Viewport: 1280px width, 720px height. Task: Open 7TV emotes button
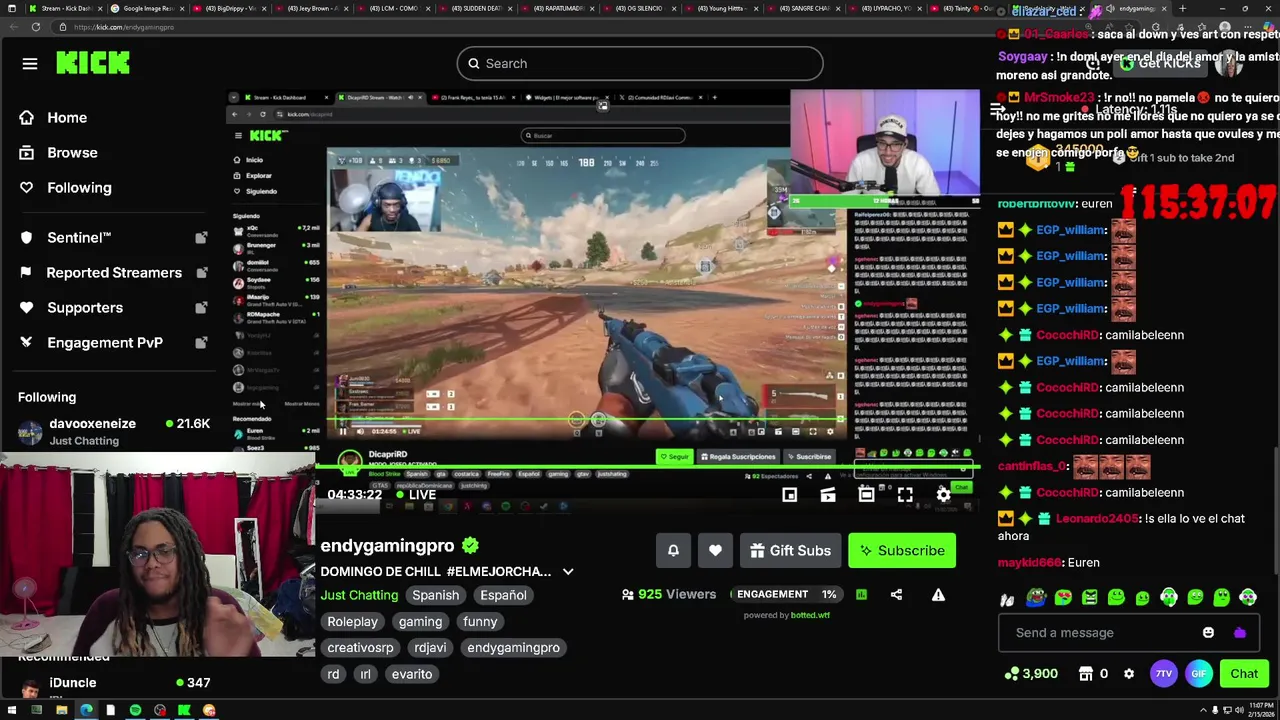(1164, 674)
